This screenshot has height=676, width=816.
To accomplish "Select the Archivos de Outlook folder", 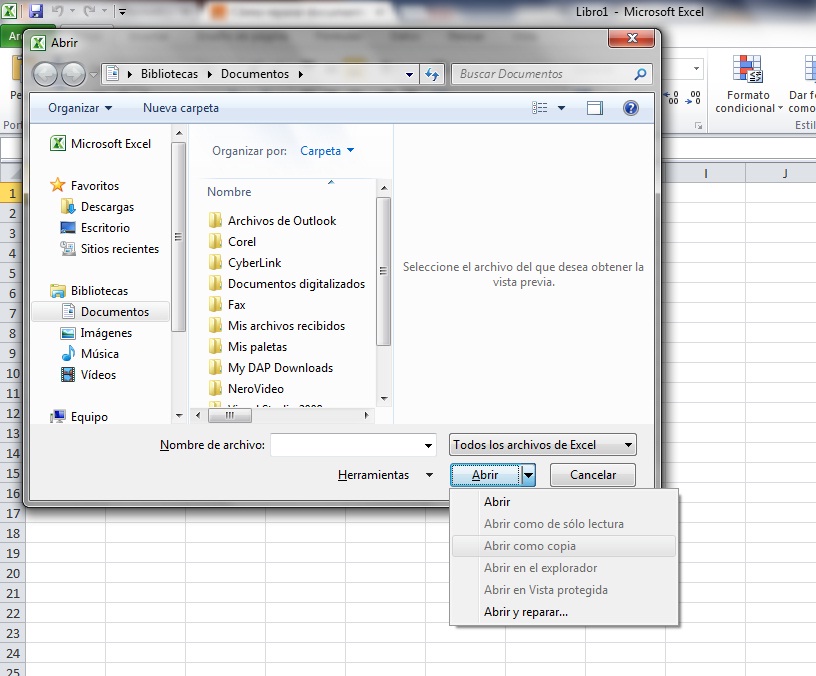I will click(272, 221).
